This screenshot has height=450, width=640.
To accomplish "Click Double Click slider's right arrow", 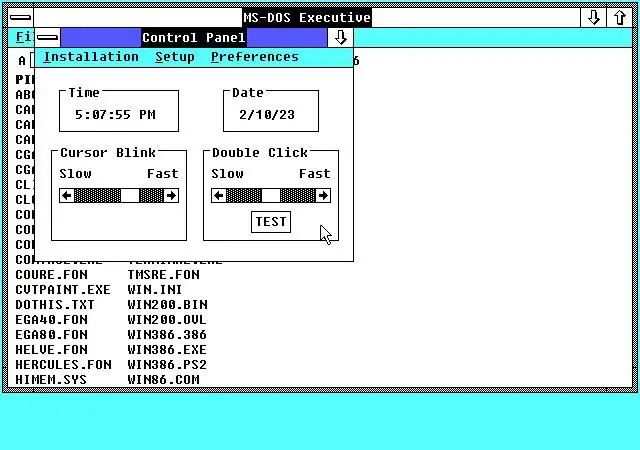I will 323,196.
